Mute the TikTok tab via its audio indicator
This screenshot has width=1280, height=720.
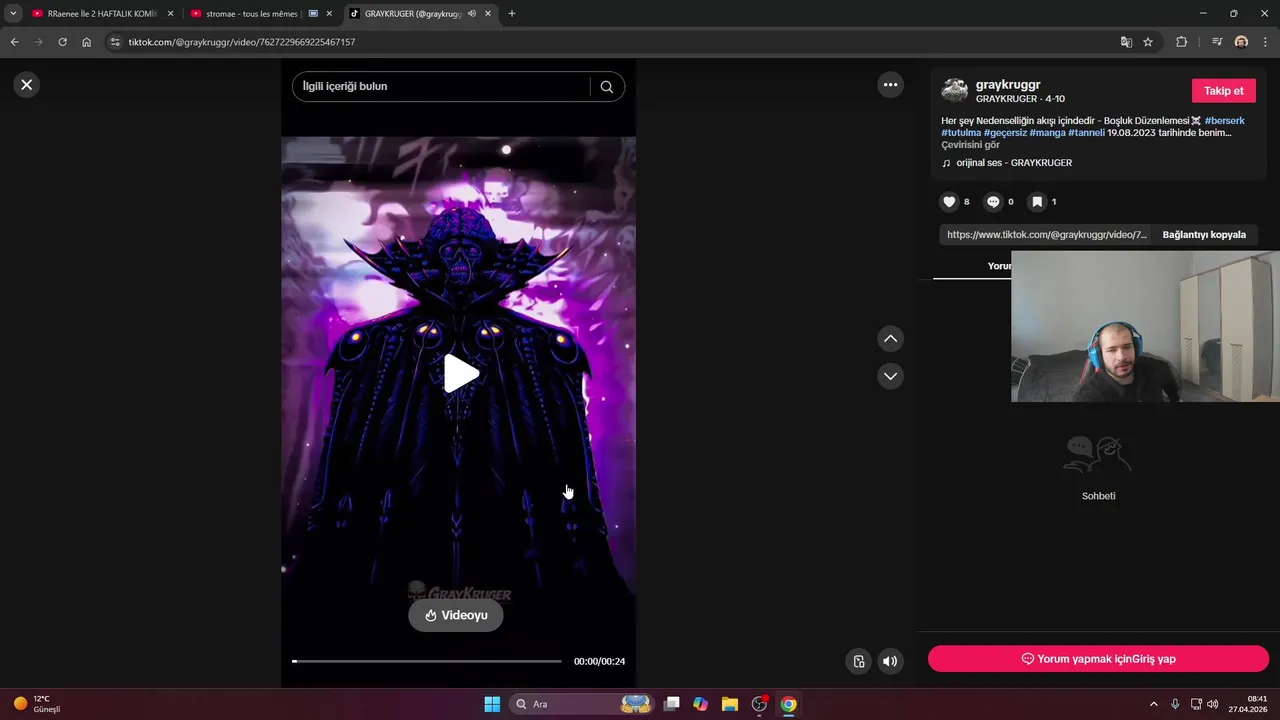pos(472,14)
